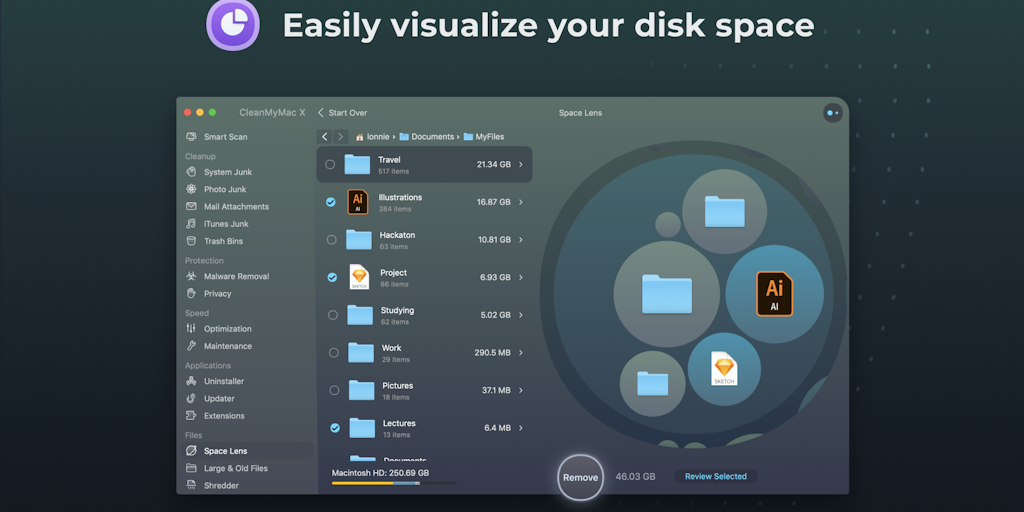The height and width of the screenshot is (512, 1024).
Task: Uncheck the Lectures folder
Action: (335, 428)
